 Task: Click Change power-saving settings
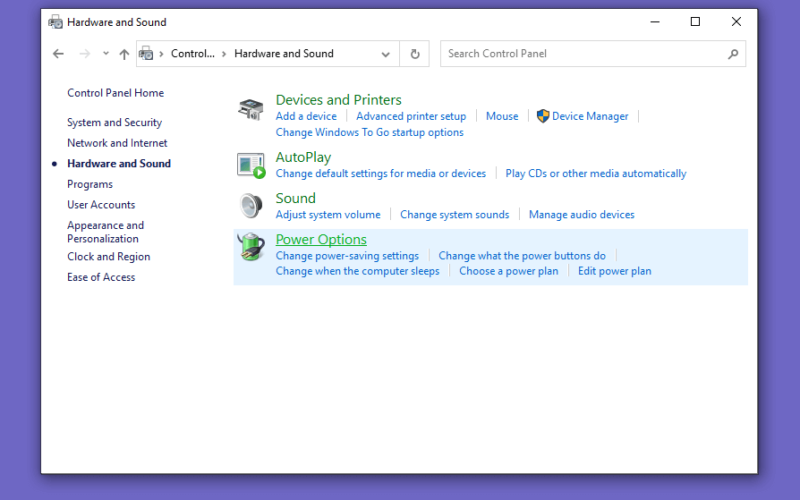pos(347,256)
